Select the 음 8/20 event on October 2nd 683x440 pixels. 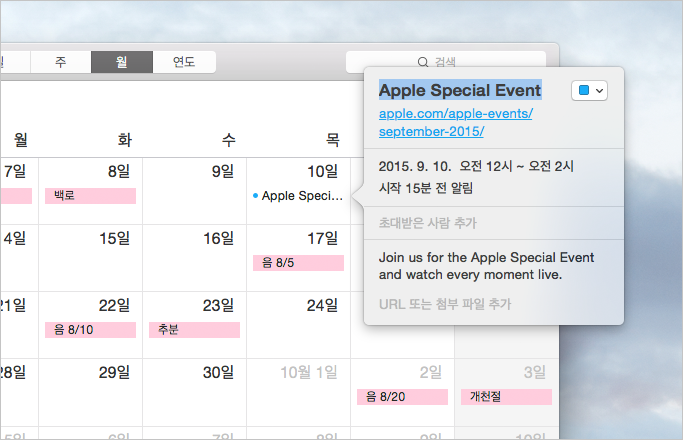pos(402,397)
